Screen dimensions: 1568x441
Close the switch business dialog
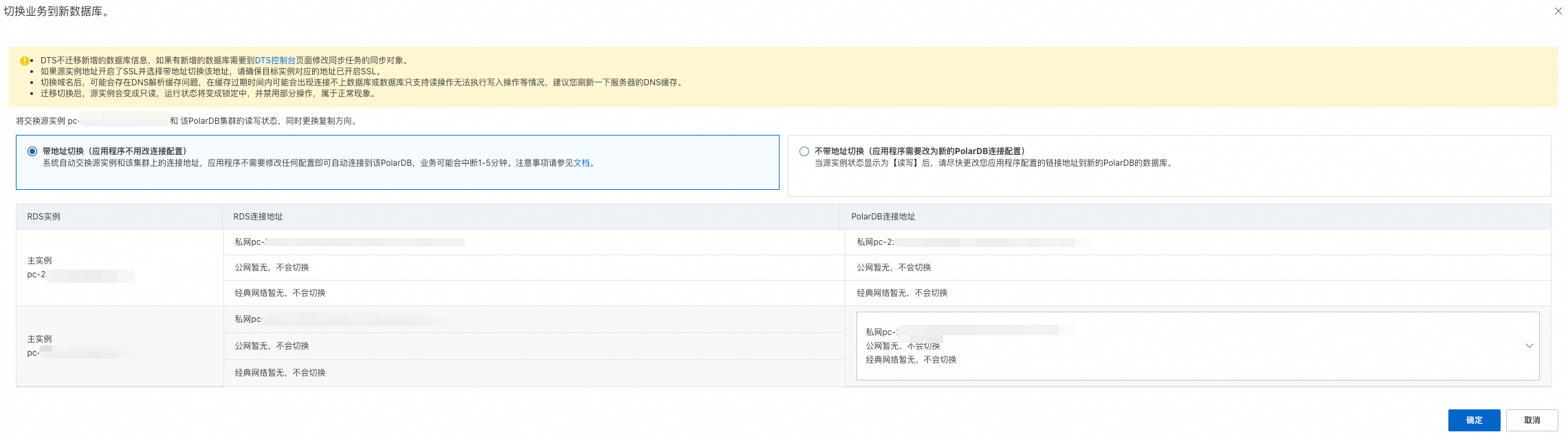(1558, 11)
